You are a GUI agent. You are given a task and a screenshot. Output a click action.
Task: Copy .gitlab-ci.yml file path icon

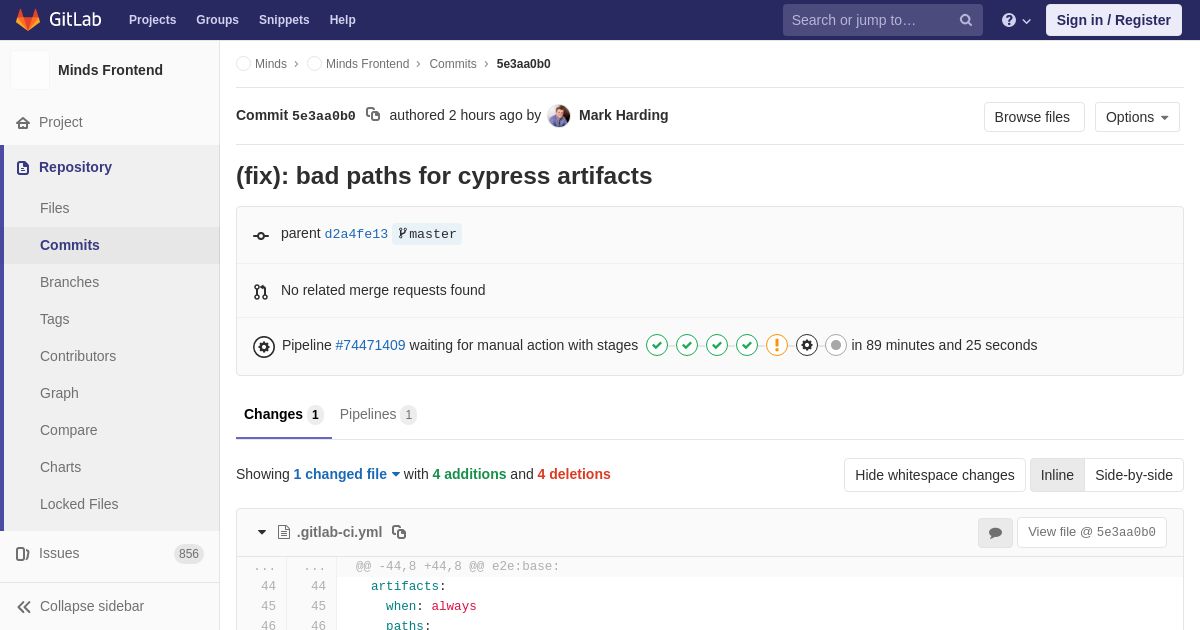coord(399,532)
